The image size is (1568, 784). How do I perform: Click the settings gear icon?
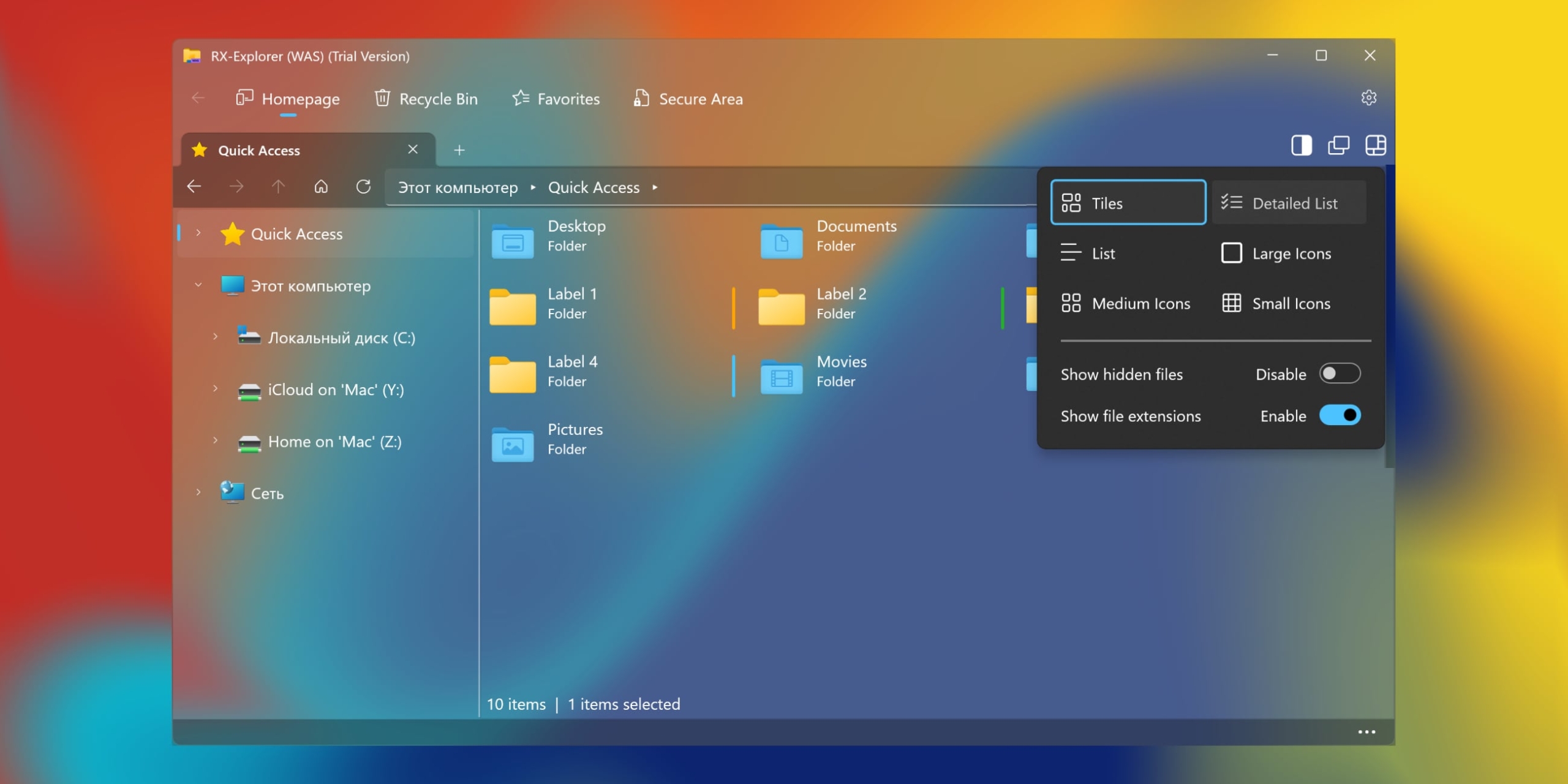[x=1368, y=98]
